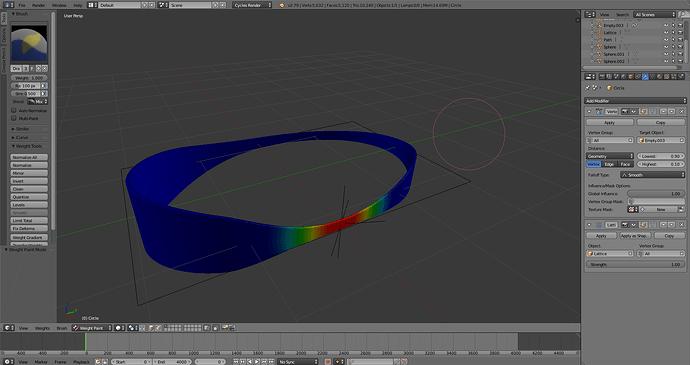Toggle visibility eye of Empty.003
Image resolution: width=690 pixels, height=365 pixels.
(666, 26)
